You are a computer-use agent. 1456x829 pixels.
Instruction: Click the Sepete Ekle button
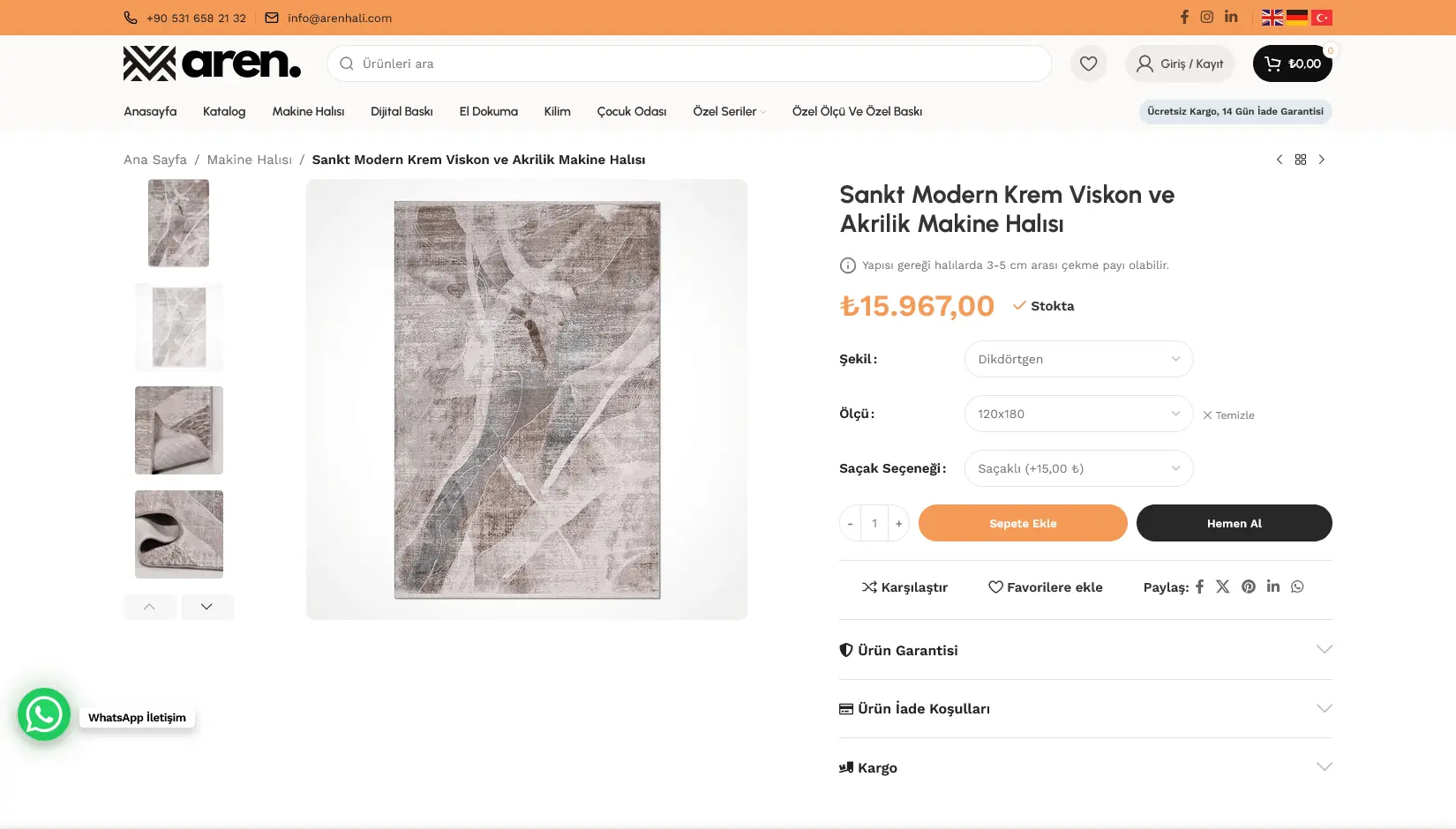1022,523
